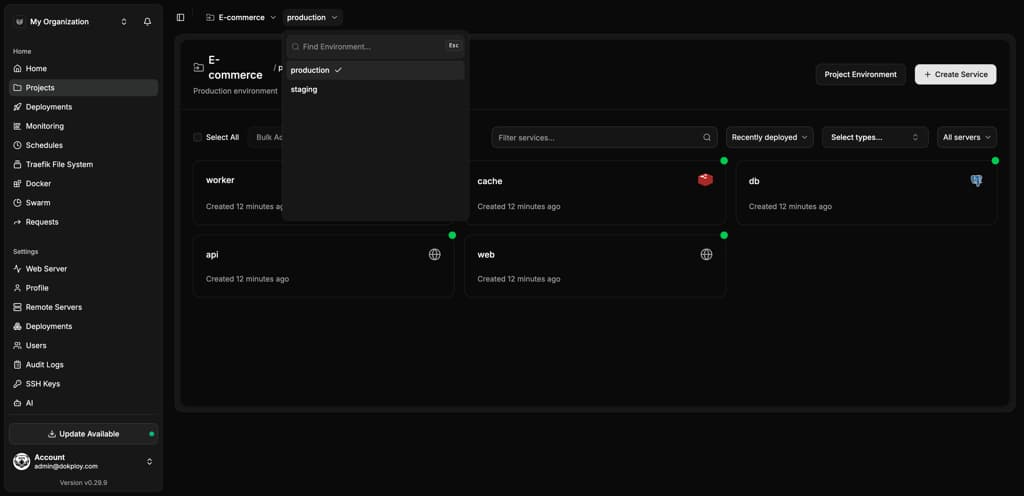Click the Bulk Actions button

265,137
